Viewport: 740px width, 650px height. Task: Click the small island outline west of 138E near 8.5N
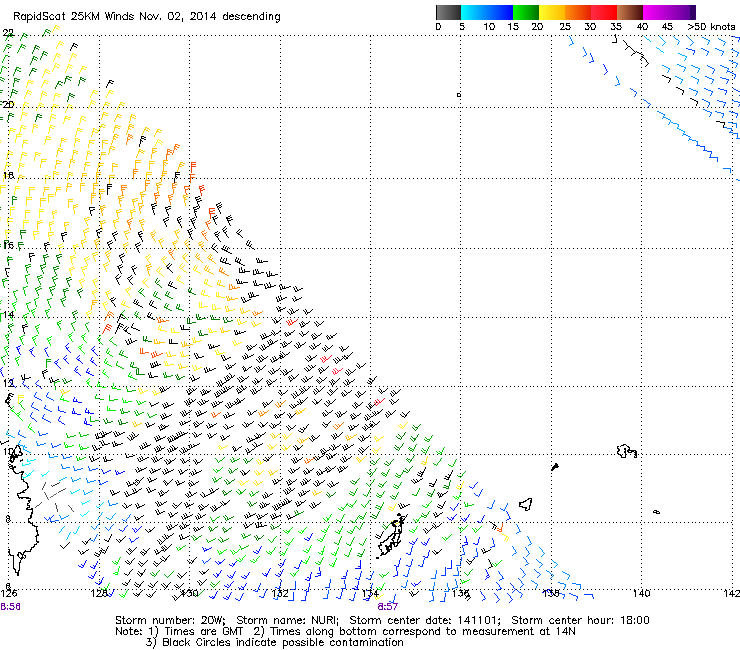click(526, 505)
